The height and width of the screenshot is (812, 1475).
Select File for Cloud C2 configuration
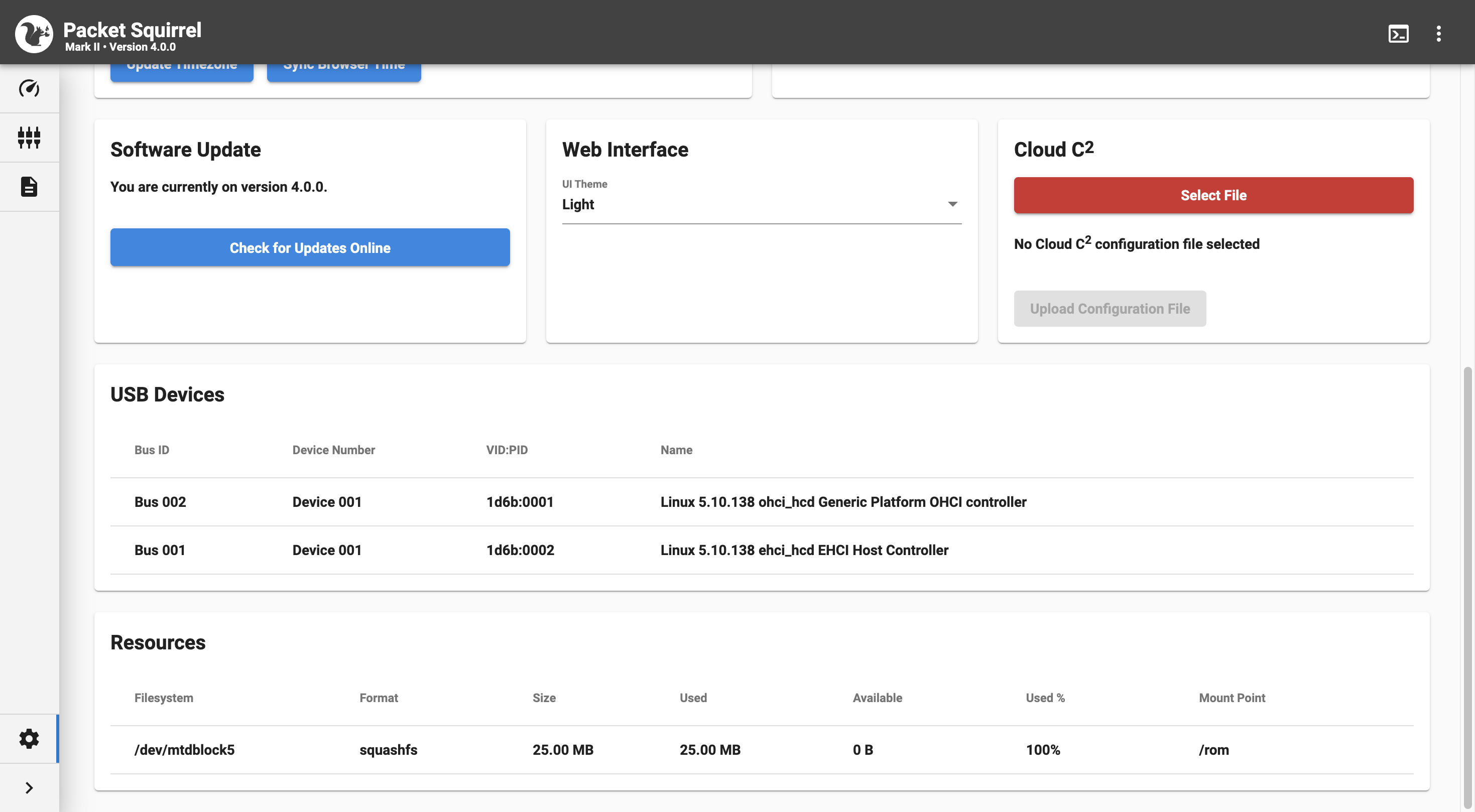[1213, 195]
